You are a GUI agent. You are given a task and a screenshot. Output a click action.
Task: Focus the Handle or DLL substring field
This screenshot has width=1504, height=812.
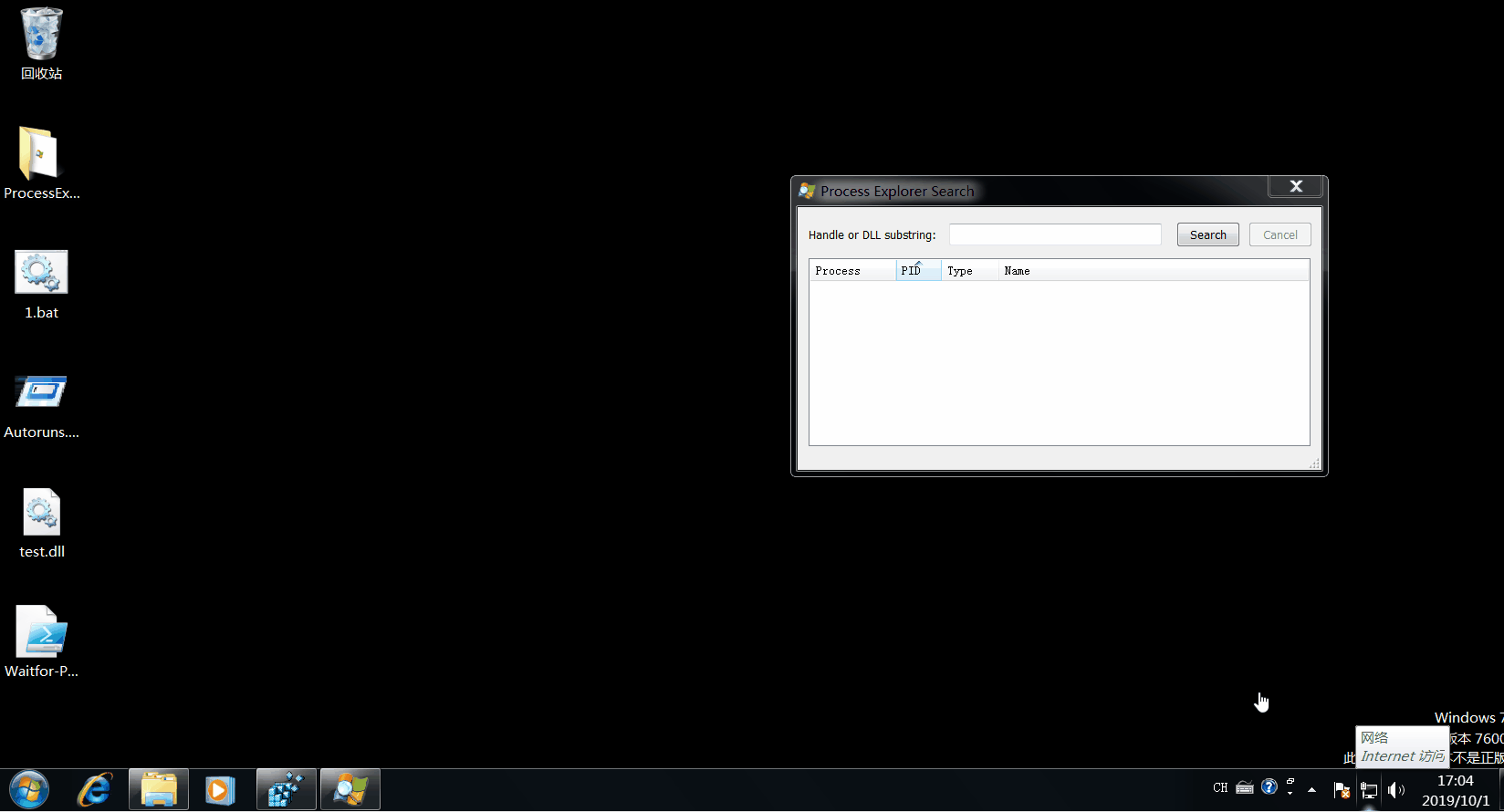tap(1055, 235)
